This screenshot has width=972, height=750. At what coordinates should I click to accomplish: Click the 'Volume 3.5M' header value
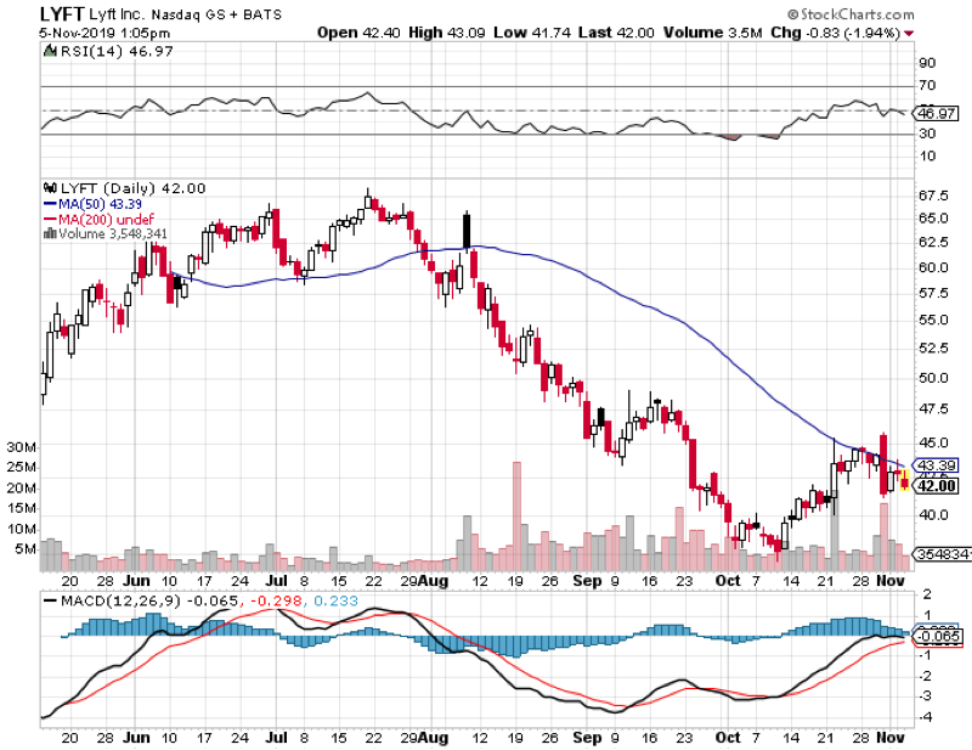(x=712, y=32)
